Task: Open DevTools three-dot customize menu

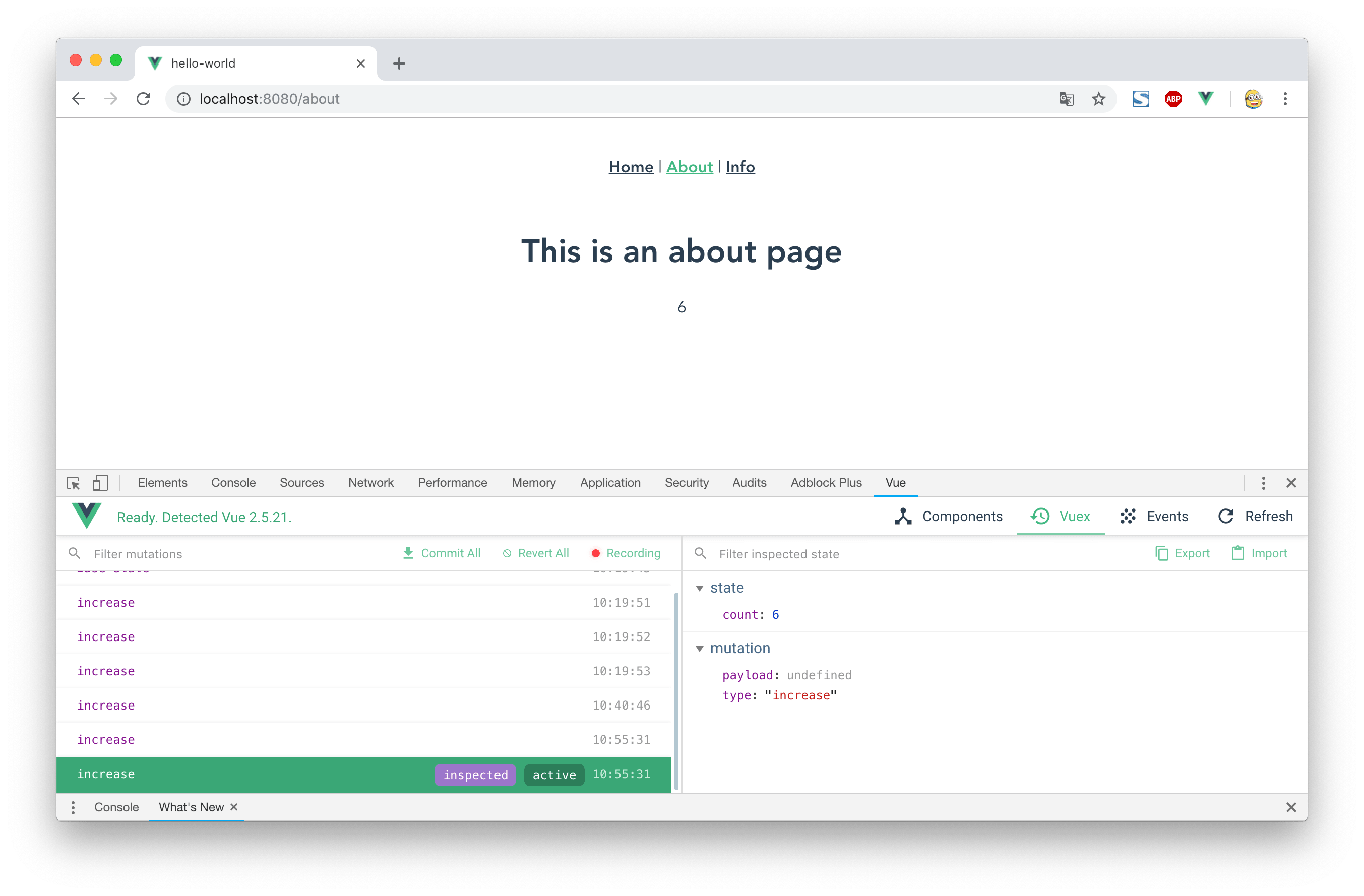Action: pos(1263,483)
